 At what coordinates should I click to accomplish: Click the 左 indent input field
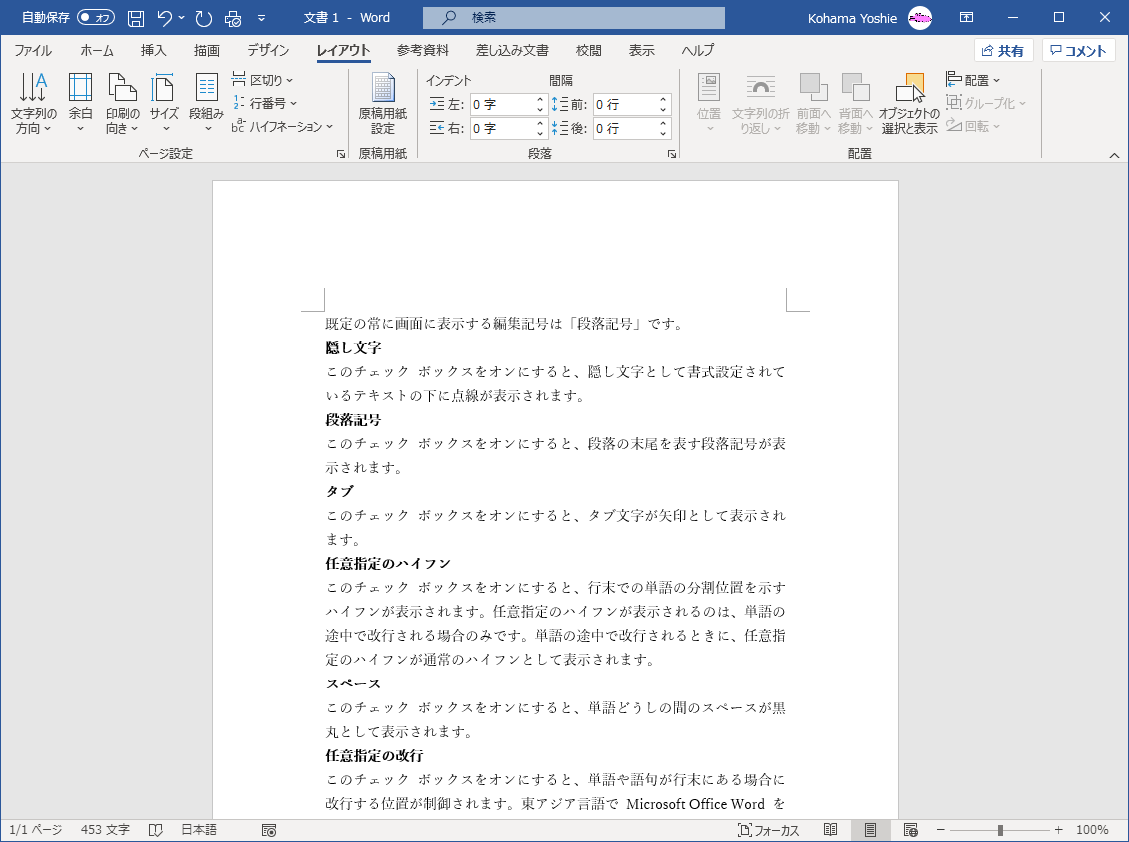pyautogui.click(x=501, y=104)
